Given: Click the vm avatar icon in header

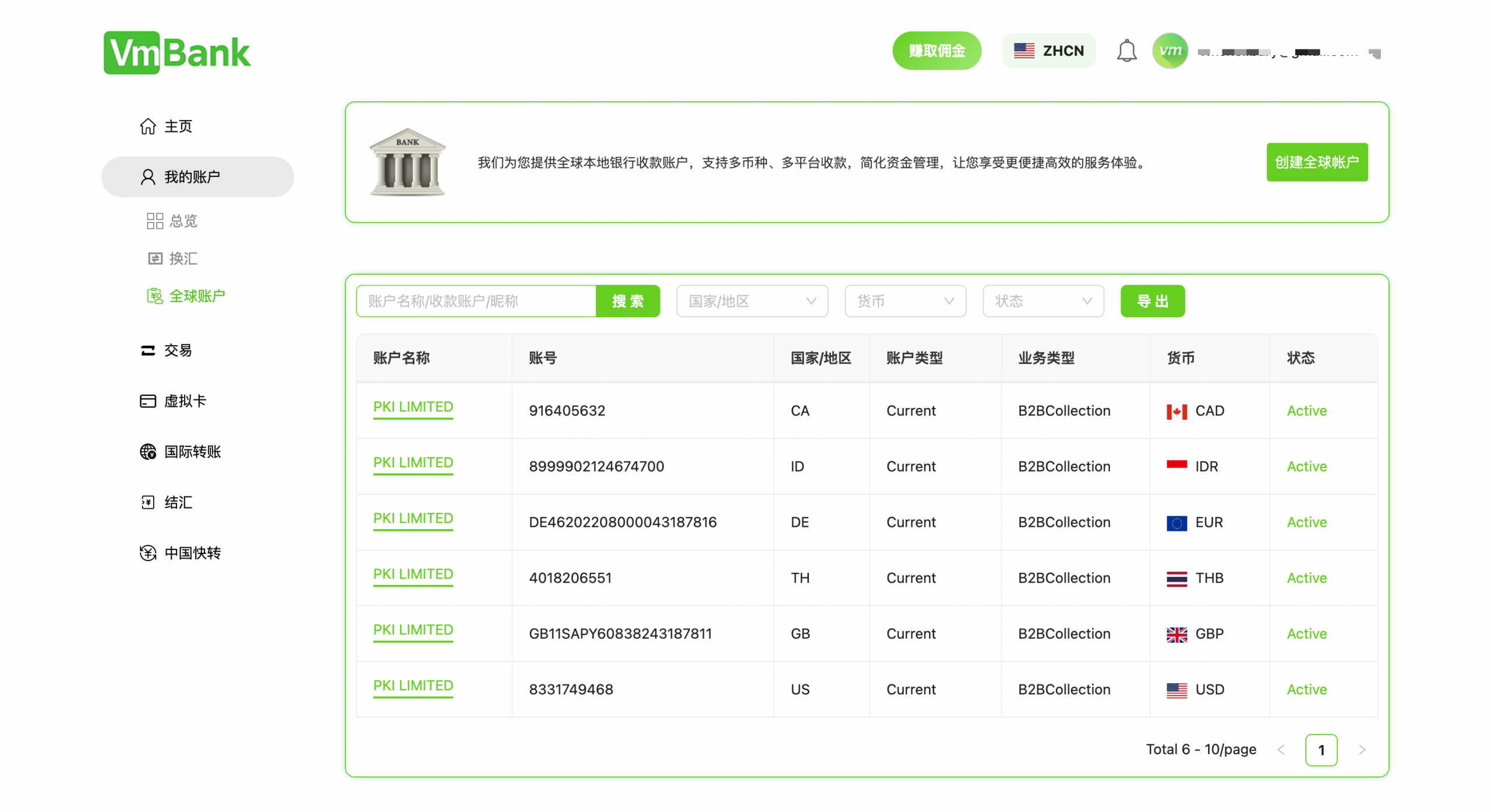Looking at the screenshot, I should (1170, 51).
